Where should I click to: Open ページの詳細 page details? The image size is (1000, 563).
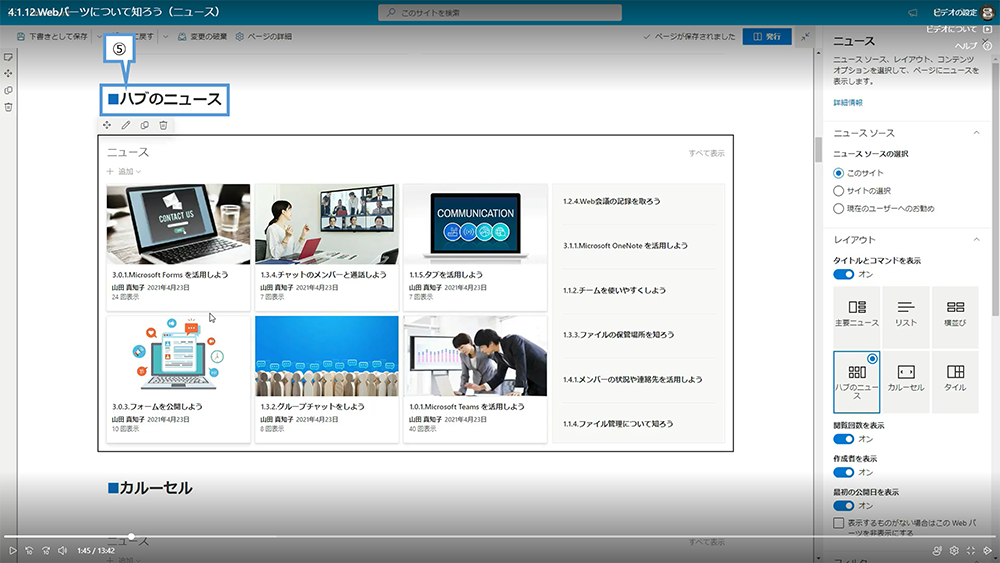pyautogui.click(x=263, y=36)
